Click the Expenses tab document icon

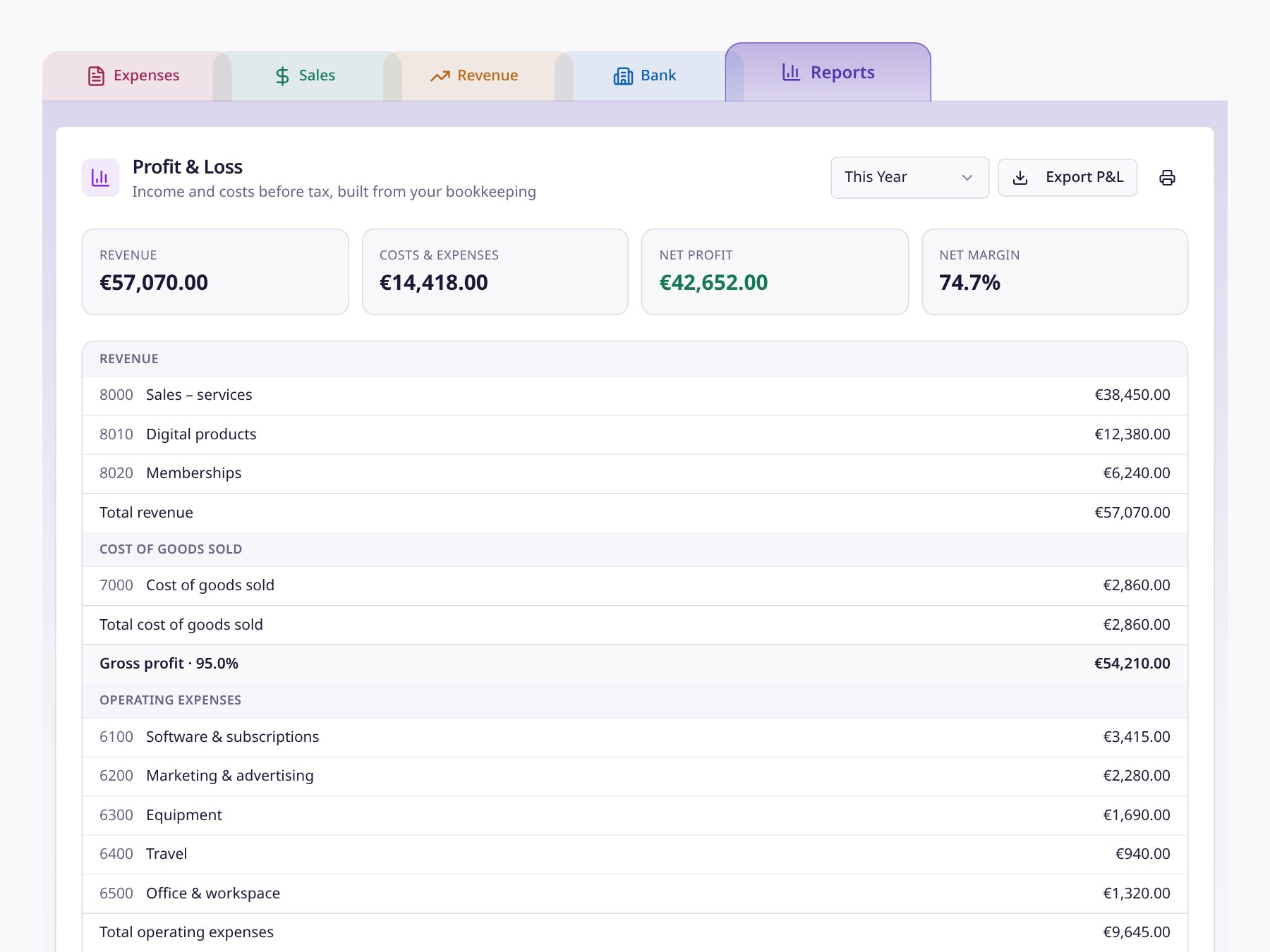[96, 75]
